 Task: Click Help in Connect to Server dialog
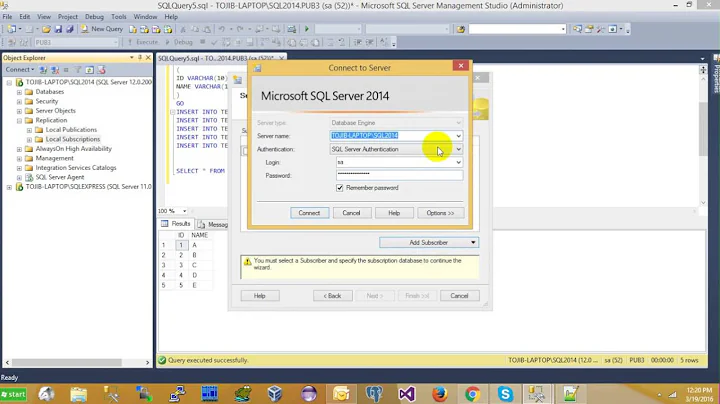click(394, 213)
